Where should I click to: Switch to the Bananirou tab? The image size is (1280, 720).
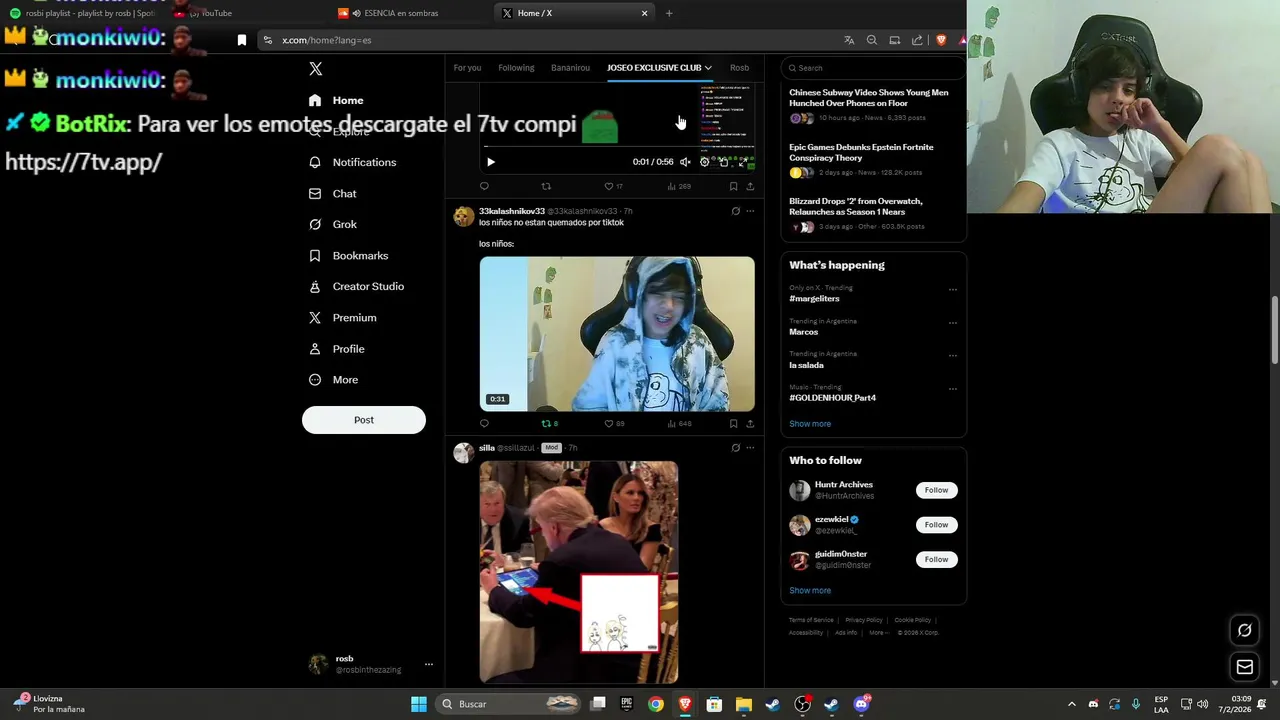coord(570,67)
